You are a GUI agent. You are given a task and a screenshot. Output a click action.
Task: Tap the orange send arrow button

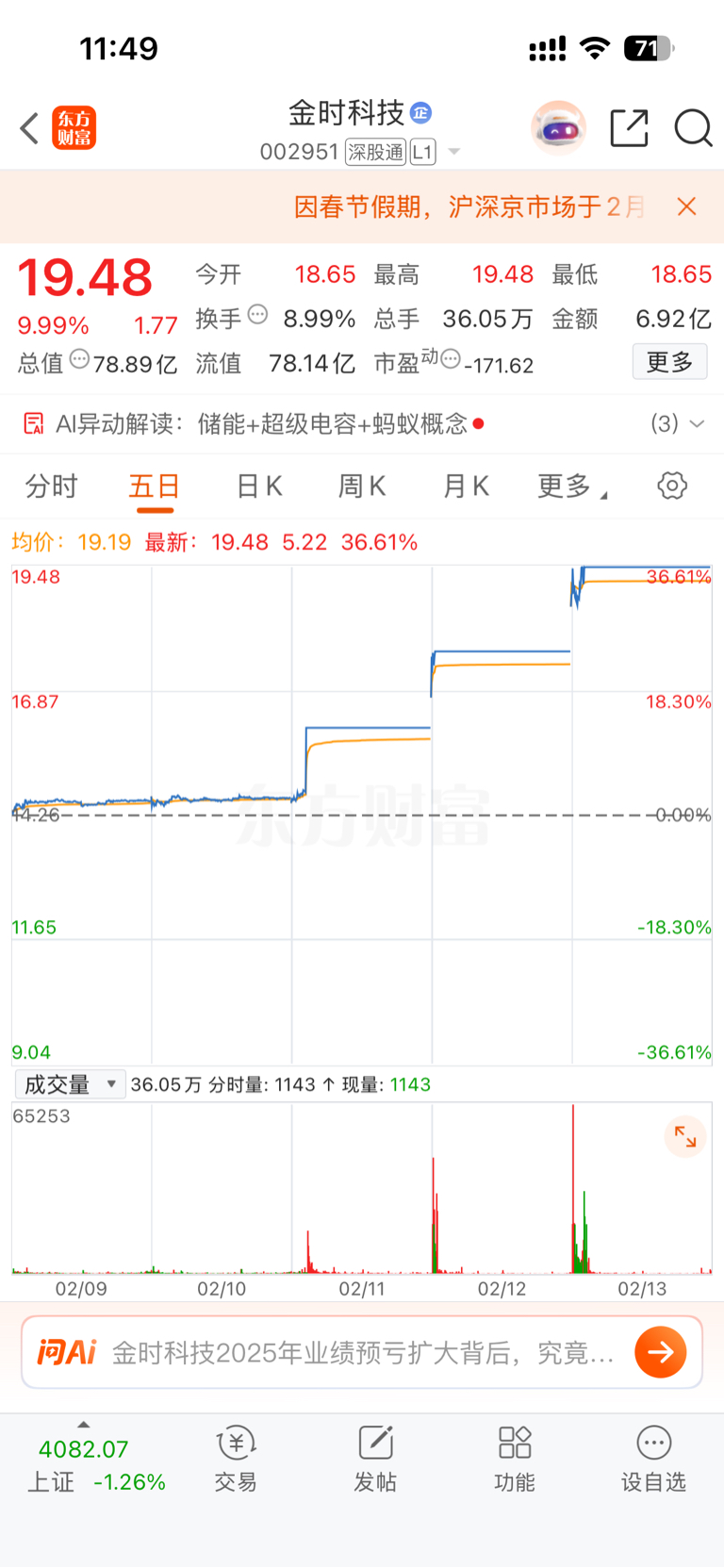[x=660, y=1353]
